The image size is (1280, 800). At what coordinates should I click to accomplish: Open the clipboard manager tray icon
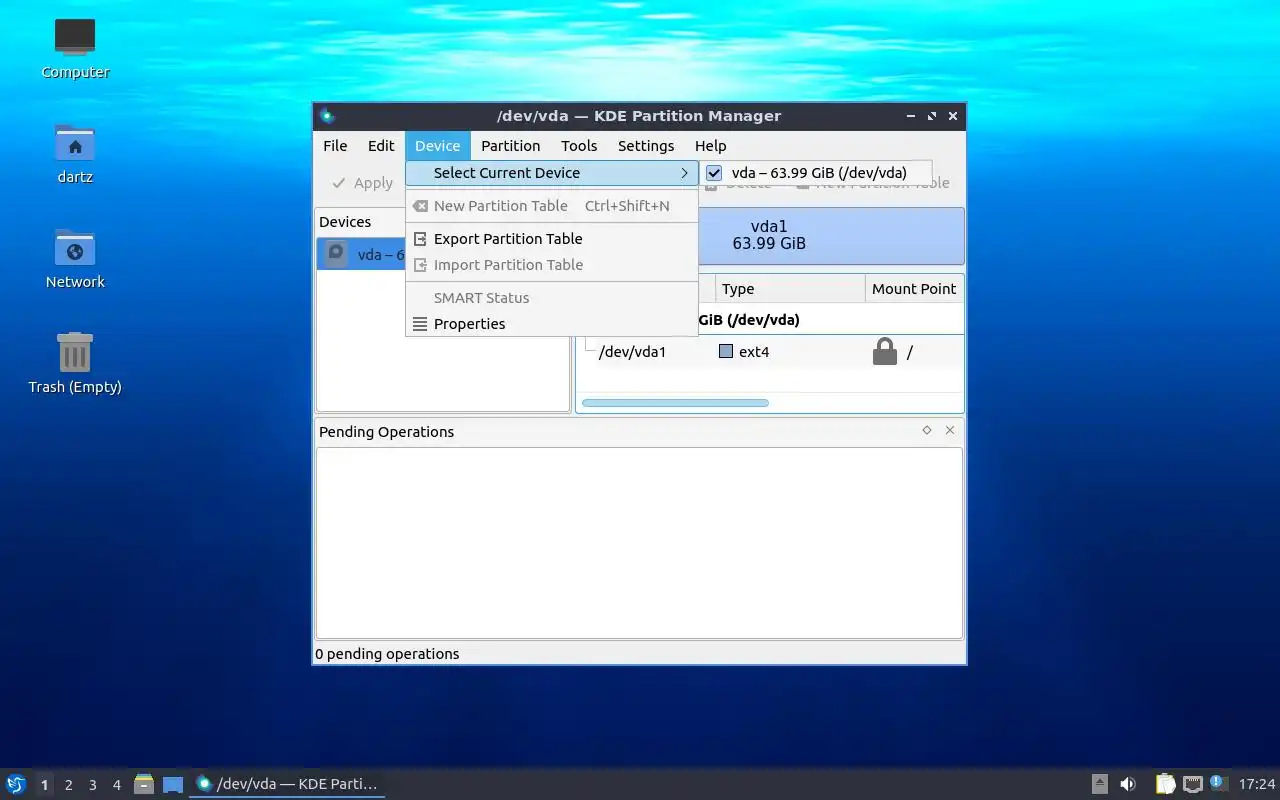tap(1166, 784)
